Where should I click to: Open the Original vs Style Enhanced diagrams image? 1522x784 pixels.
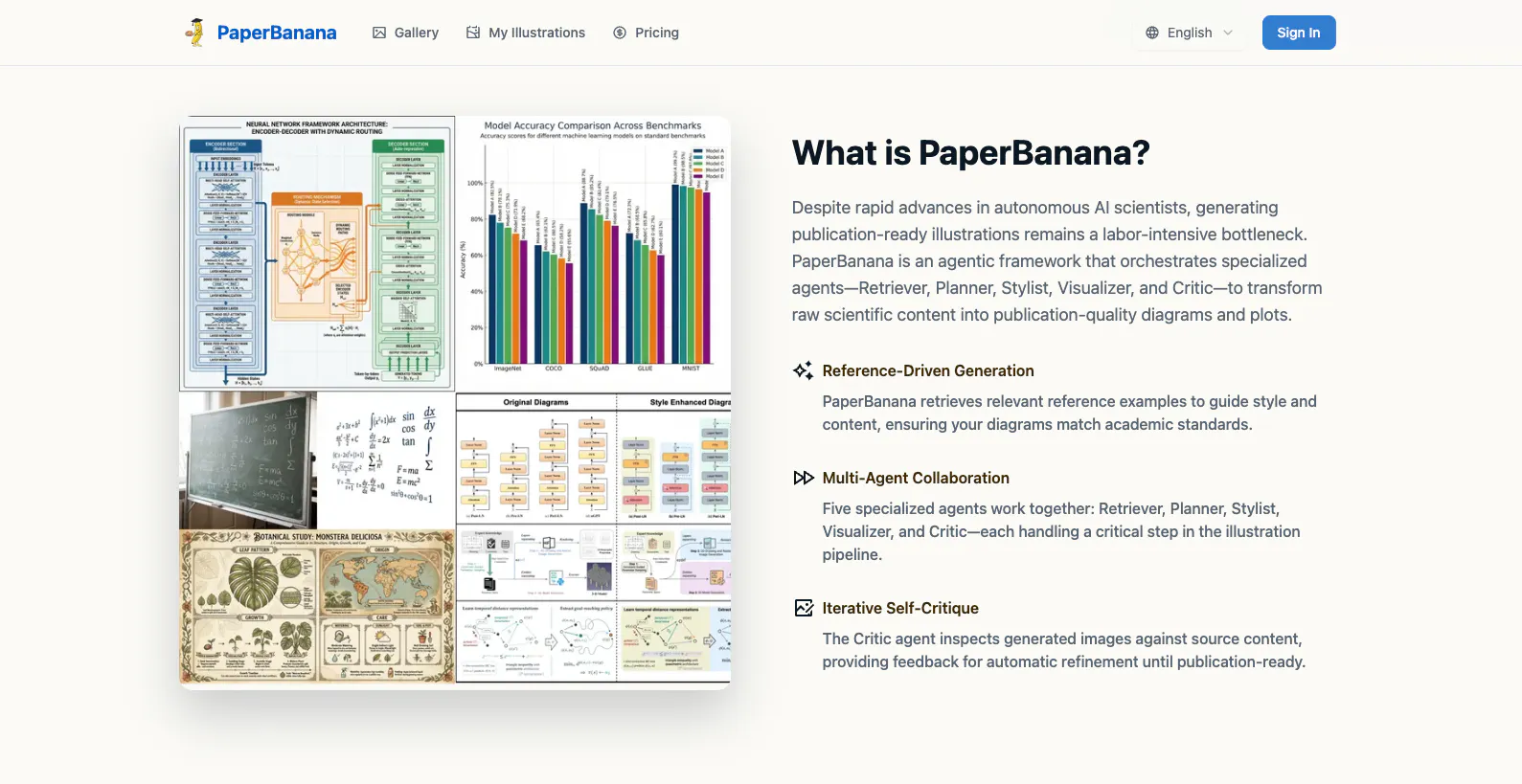click(x=593, y=538)
